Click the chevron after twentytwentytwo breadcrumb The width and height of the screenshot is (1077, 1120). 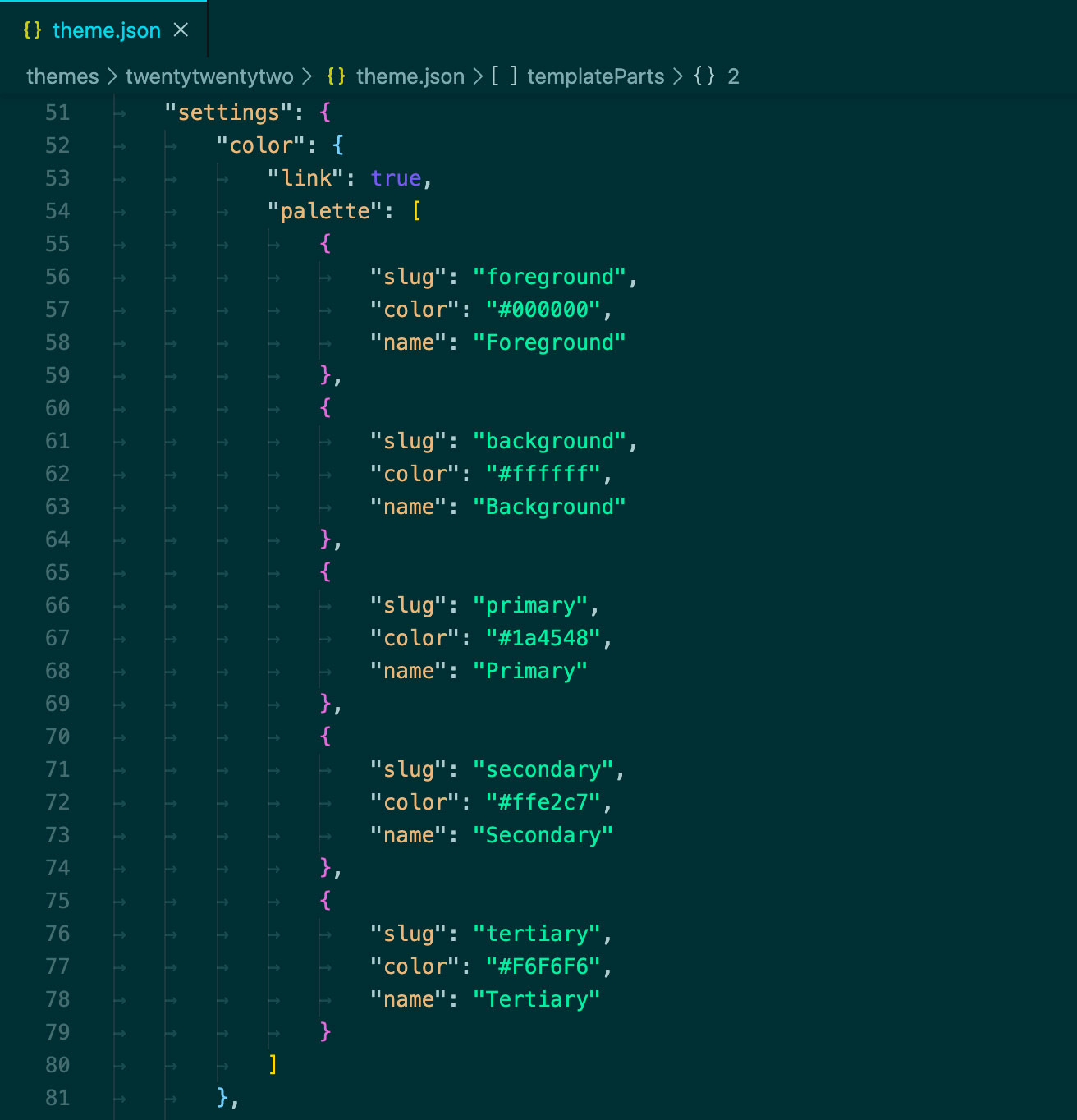point(308,76)
